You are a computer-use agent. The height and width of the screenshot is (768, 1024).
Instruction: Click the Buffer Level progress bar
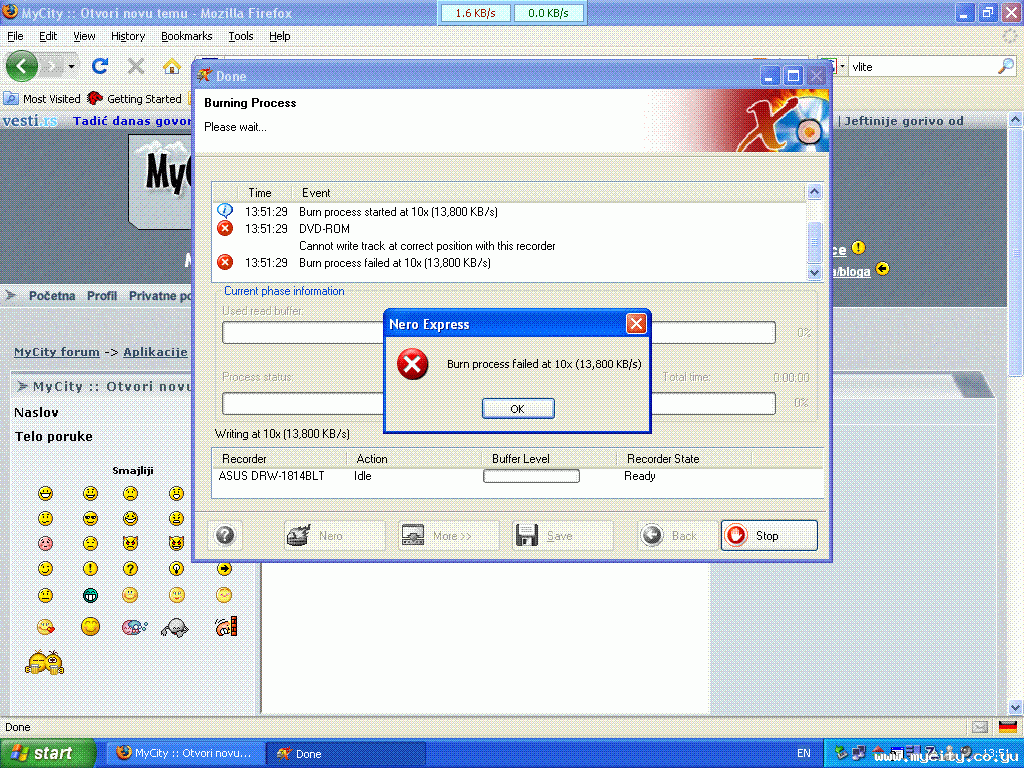click(531, 476)
